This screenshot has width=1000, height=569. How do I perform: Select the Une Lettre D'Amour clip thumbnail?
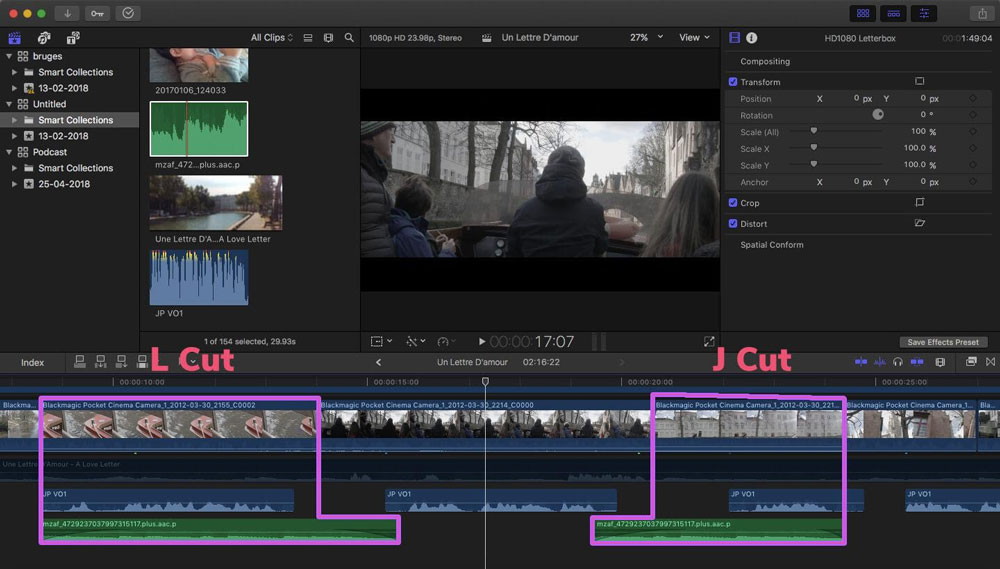click(215, 203)
